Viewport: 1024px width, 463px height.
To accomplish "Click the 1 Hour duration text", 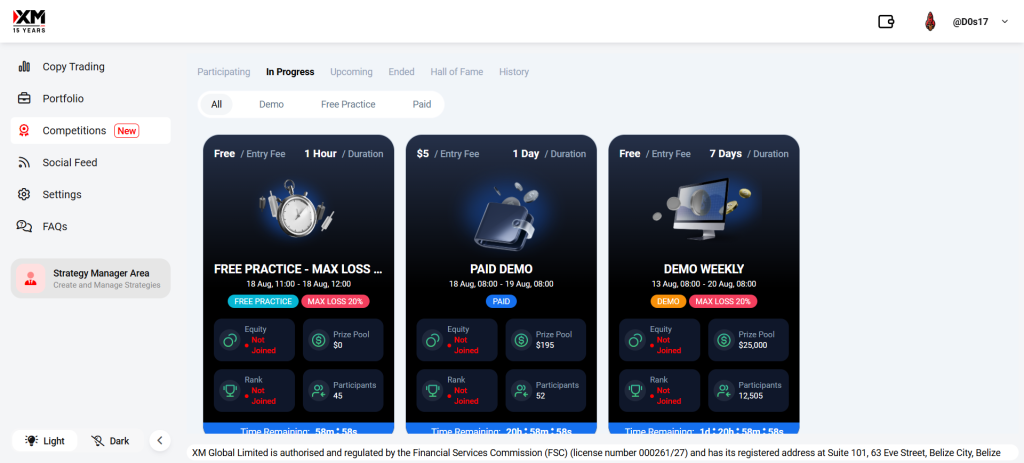I will pos(321,154).
